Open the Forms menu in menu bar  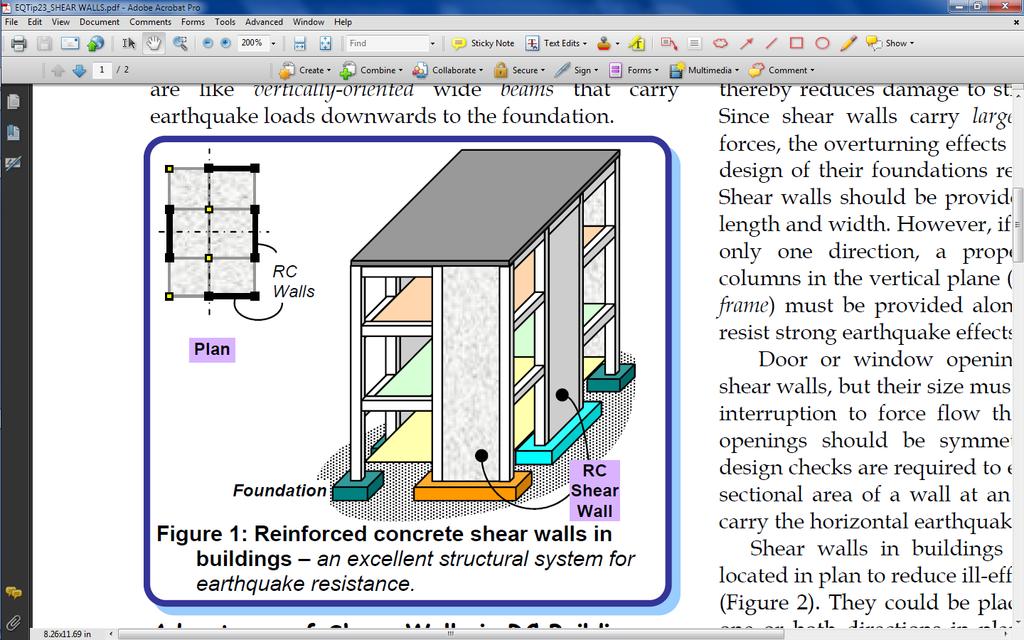click(193, 22)
